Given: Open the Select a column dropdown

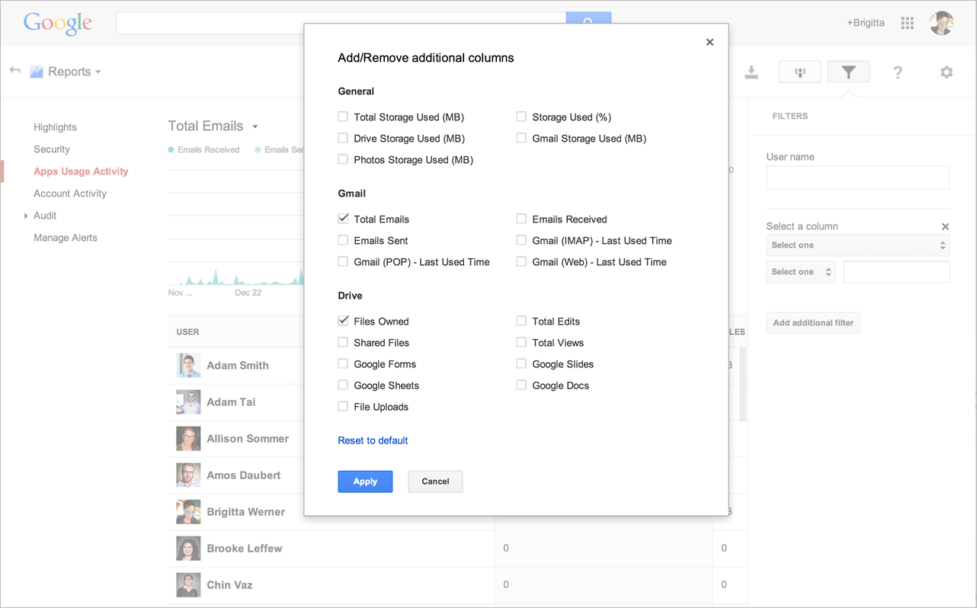Looking at the screenshot, I should click(x=857, y=245).
